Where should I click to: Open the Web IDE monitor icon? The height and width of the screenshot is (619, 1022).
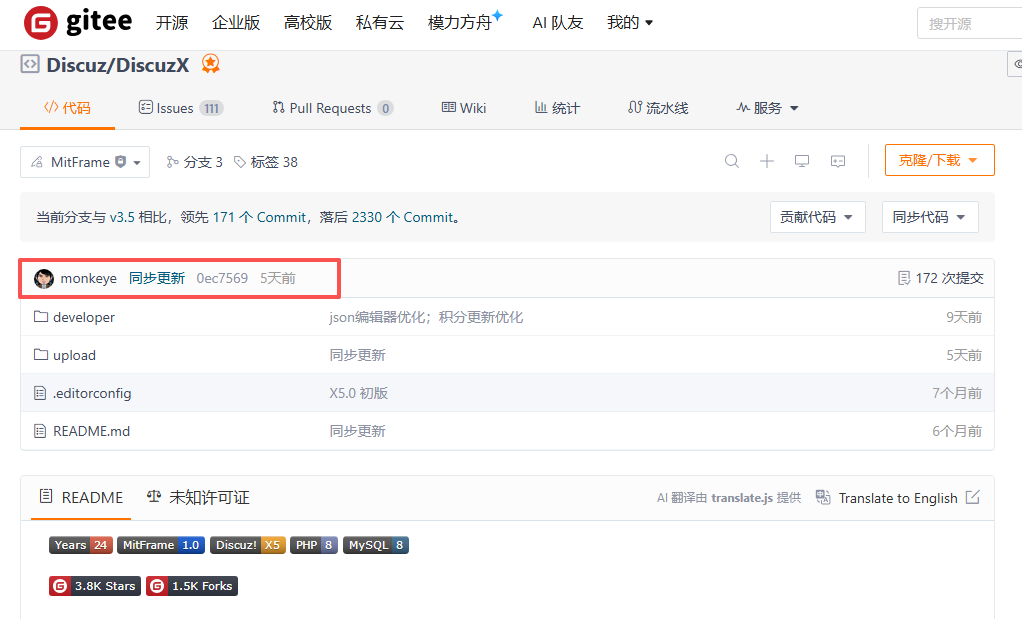coord(801,160)
